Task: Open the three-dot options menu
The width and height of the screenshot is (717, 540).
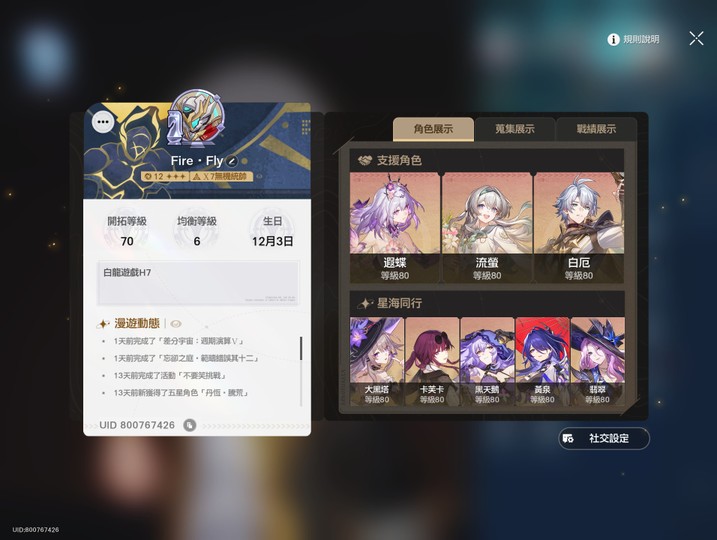Action: click(103, 122)
